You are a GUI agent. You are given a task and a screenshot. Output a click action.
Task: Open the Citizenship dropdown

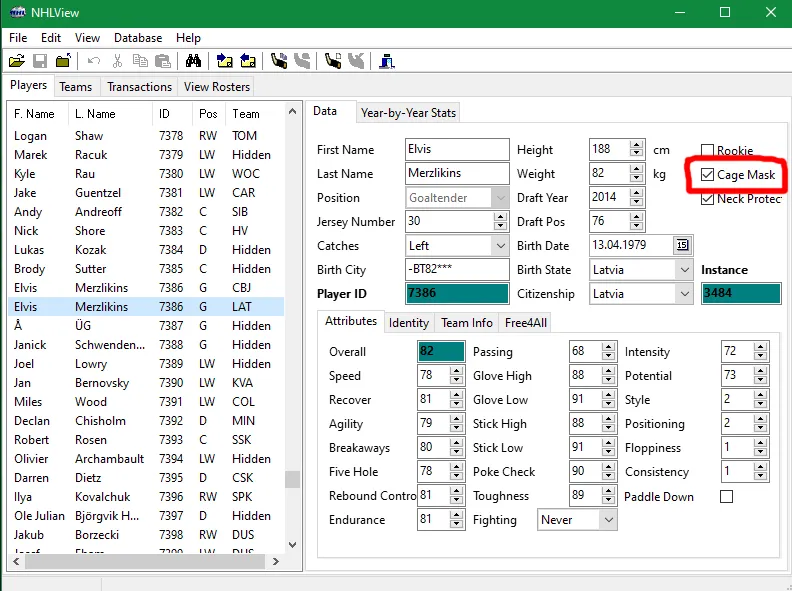[684, 294]
